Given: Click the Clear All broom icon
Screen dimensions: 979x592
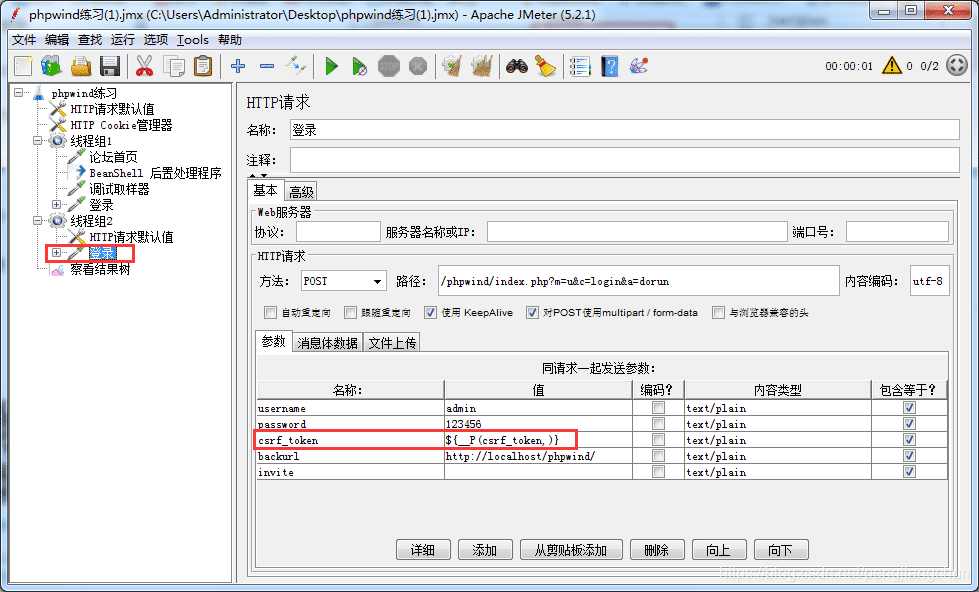Looking at the screenshot, I should (544, 66).
